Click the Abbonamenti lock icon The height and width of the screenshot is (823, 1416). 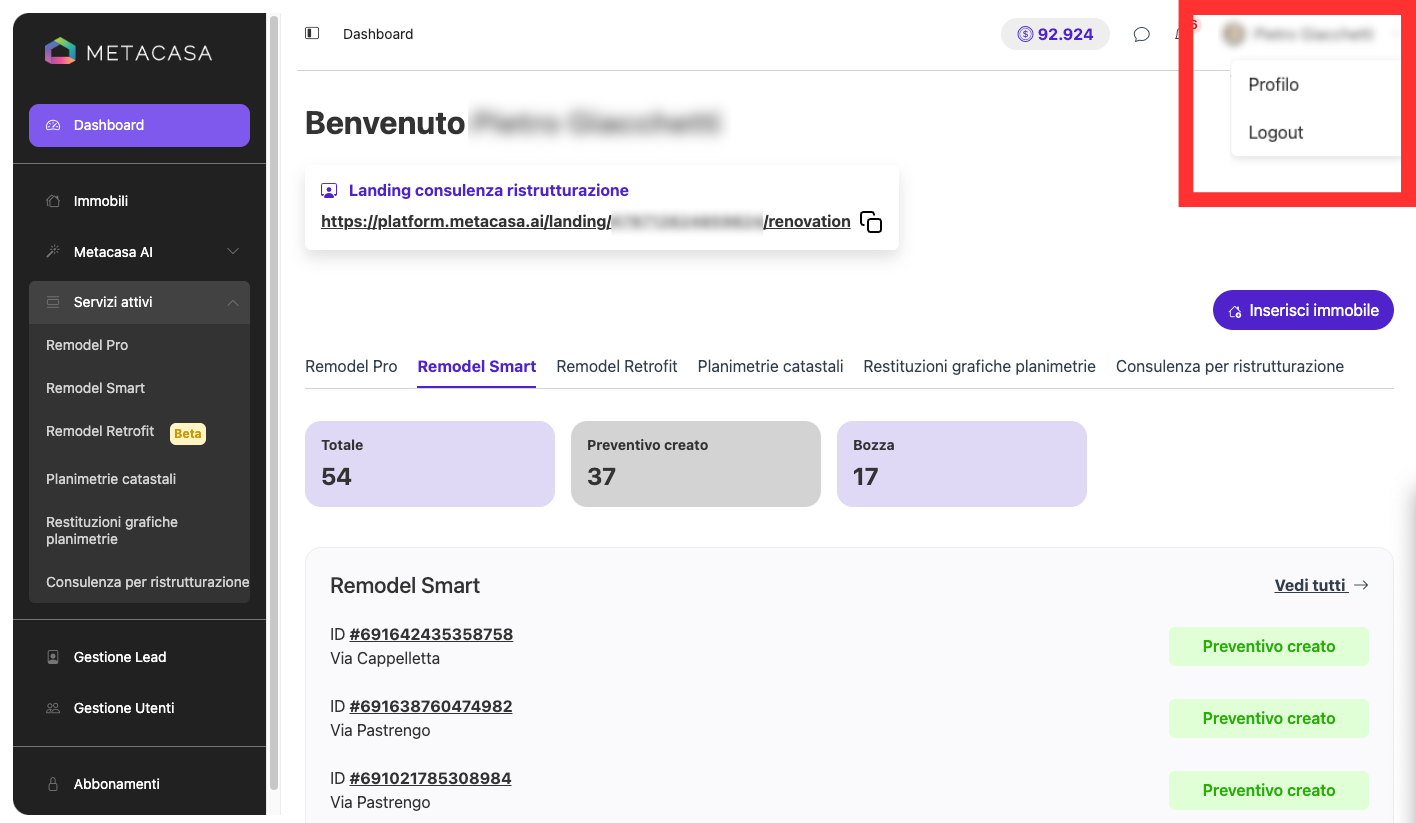pyautogui.click(x=53, y=784)
